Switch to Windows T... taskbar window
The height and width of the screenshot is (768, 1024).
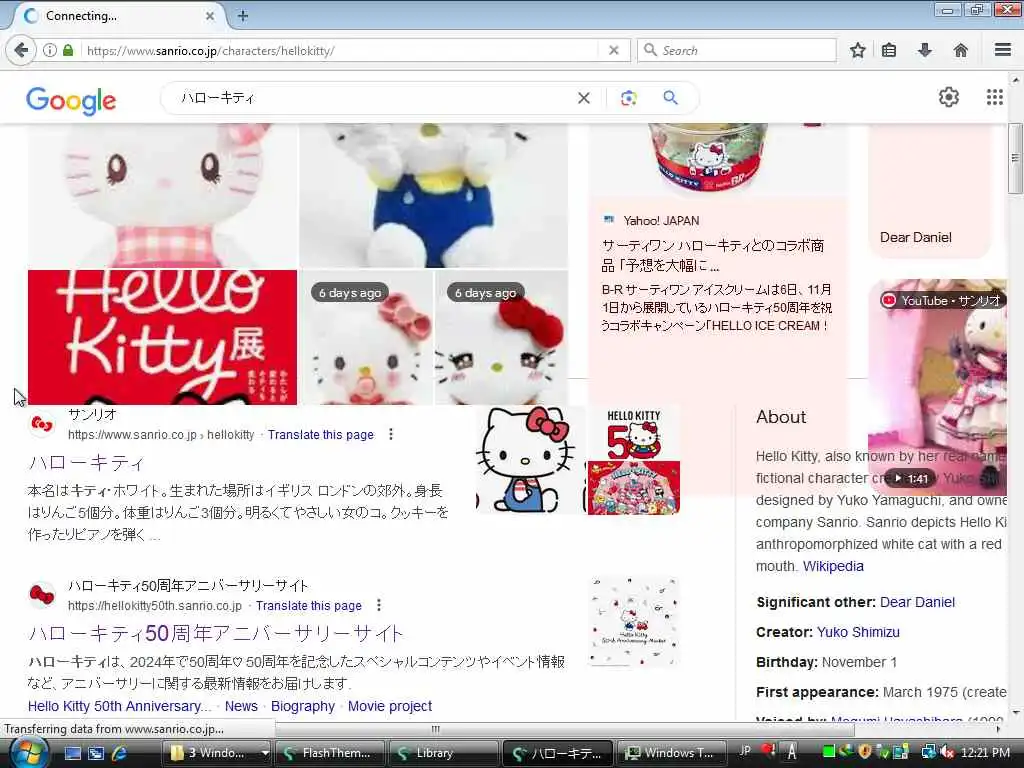coord(671,753)
